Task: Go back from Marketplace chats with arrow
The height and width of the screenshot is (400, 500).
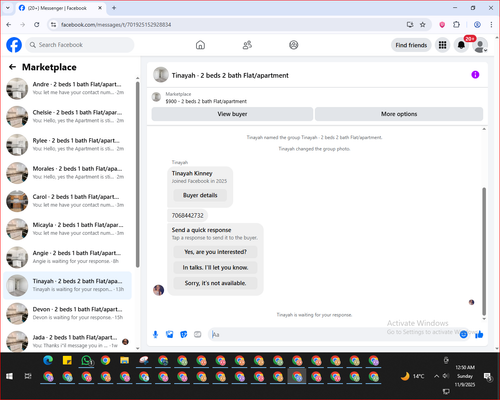Action: click(x=12, y=67)
